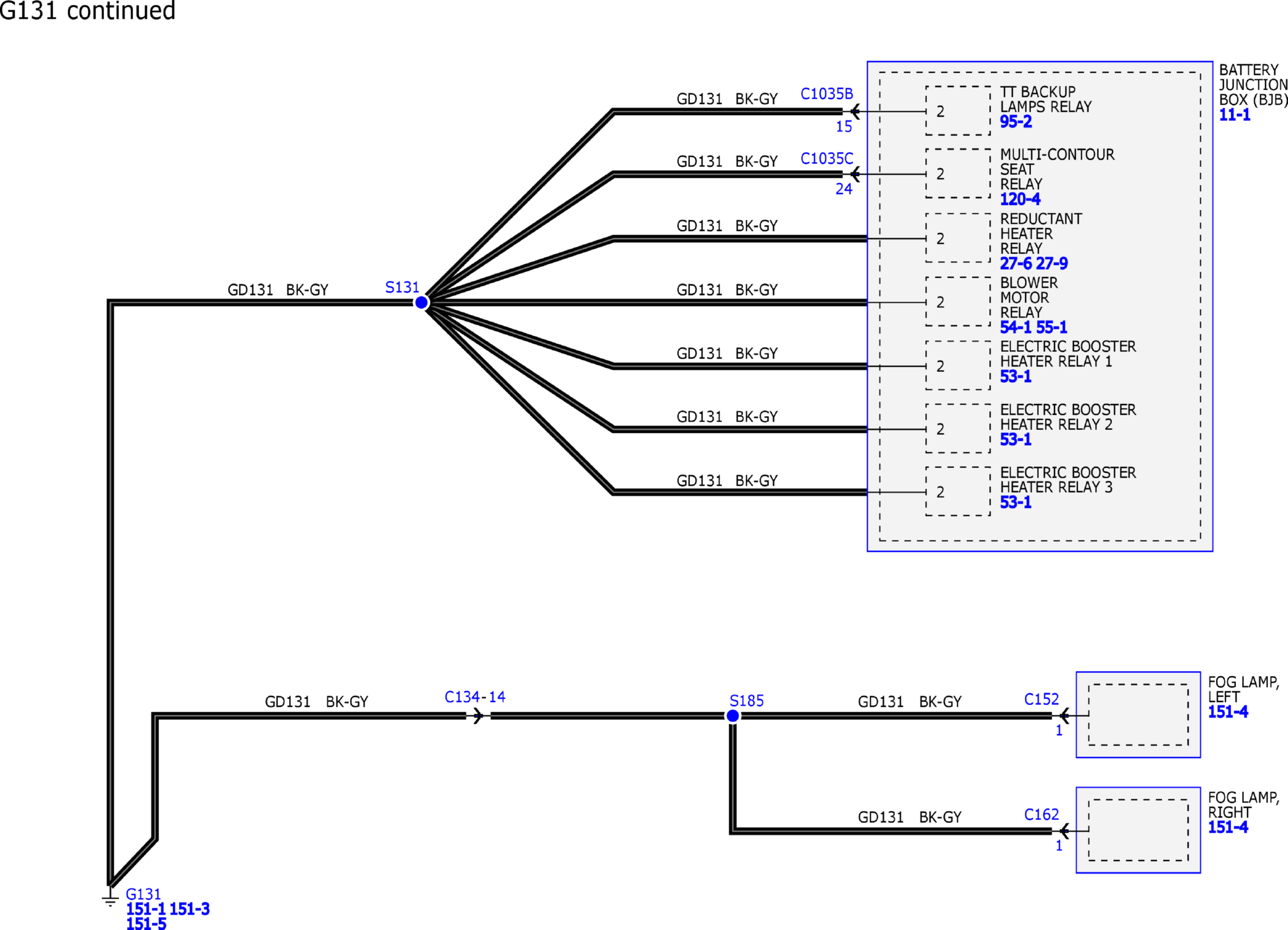Click connector label C1035C
This screenshot has height=930, width=1288.
[827, 158]
